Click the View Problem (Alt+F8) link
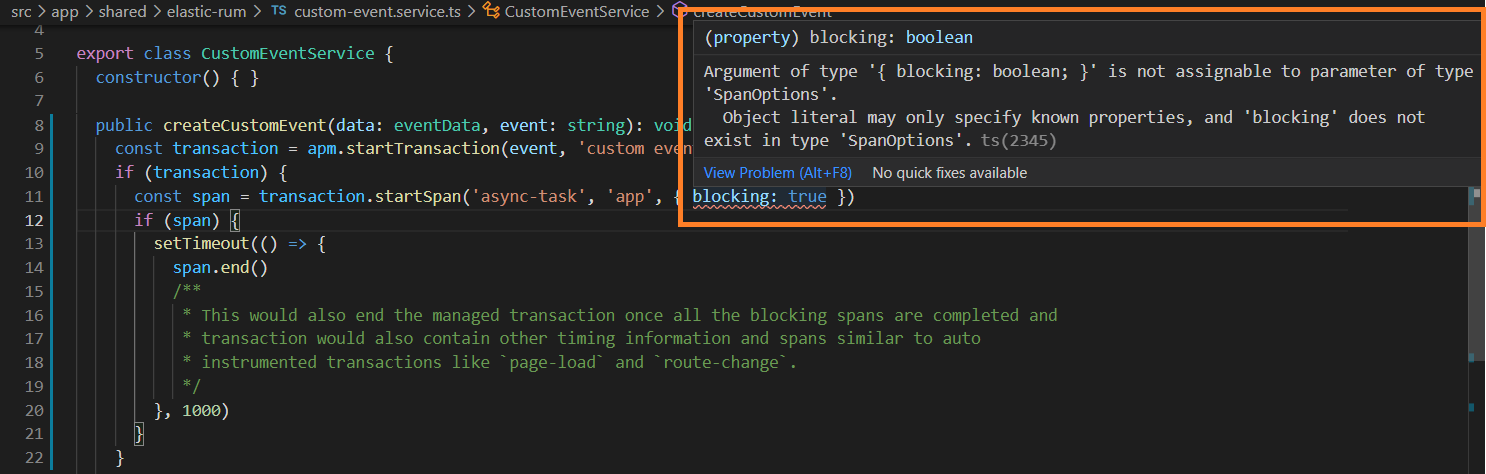Image resolution: width=1486 pixels, height=474 pixels. [777, 173]
